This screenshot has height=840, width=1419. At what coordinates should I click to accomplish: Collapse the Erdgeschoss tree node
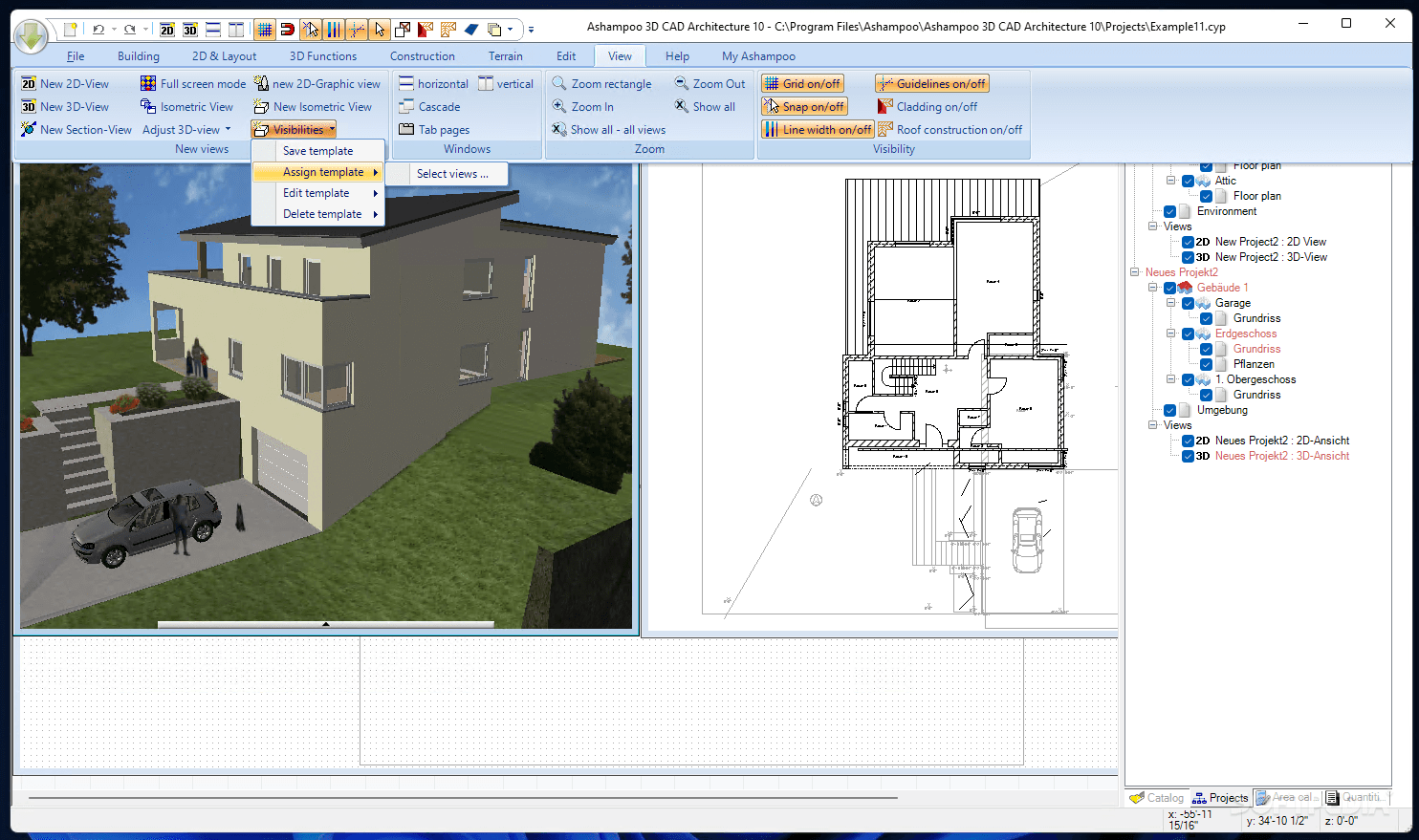pos(1170,334)
